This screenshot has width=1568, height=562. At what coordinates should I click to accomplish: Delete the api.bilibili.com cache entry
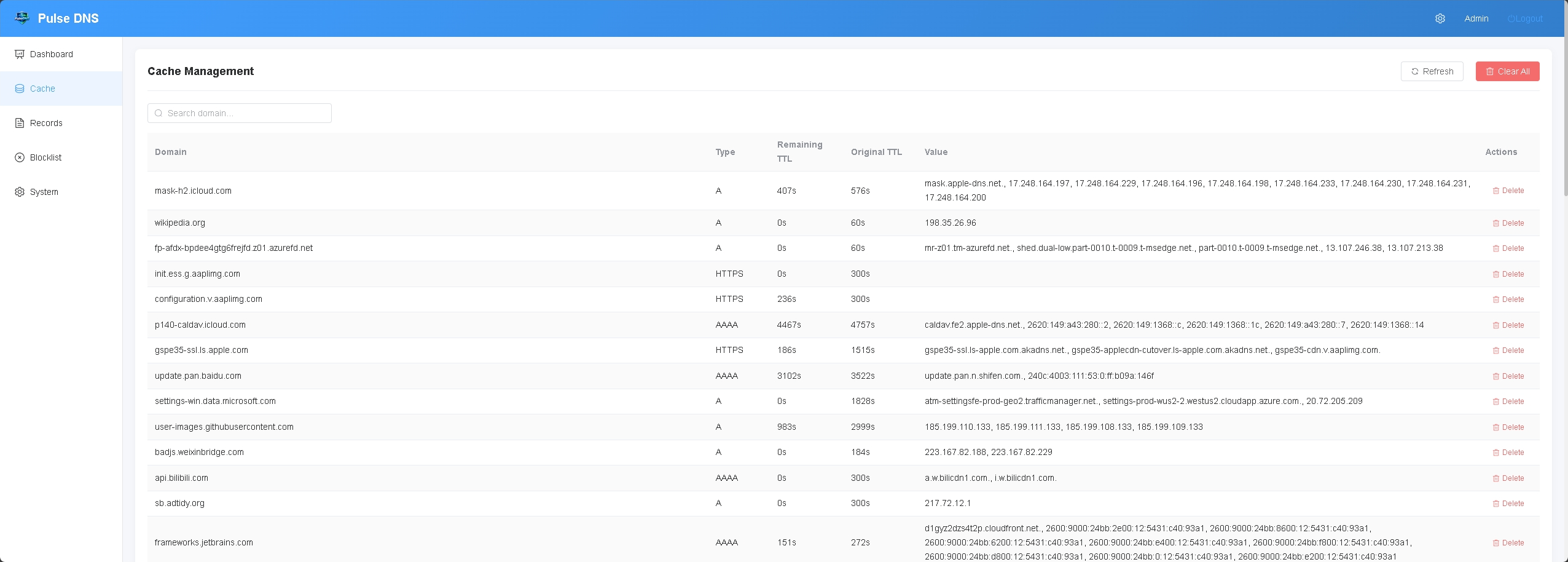point(1510,478)
